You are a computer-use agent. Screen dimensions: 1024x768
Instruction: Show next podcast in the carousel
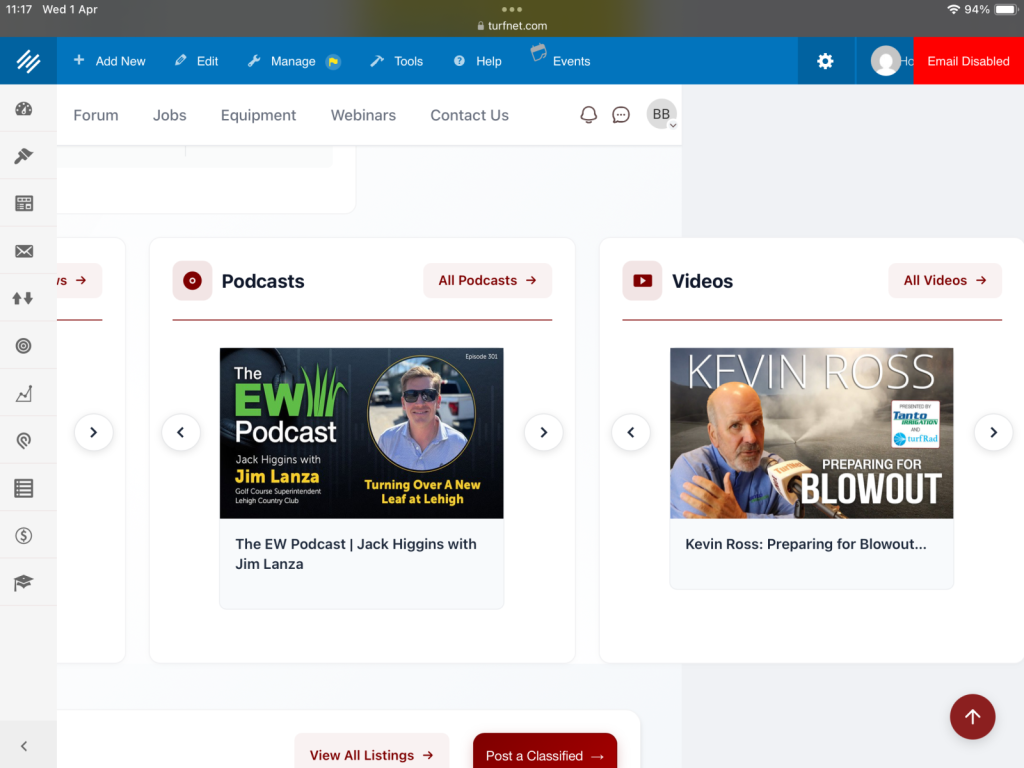[x=543, y=432]
